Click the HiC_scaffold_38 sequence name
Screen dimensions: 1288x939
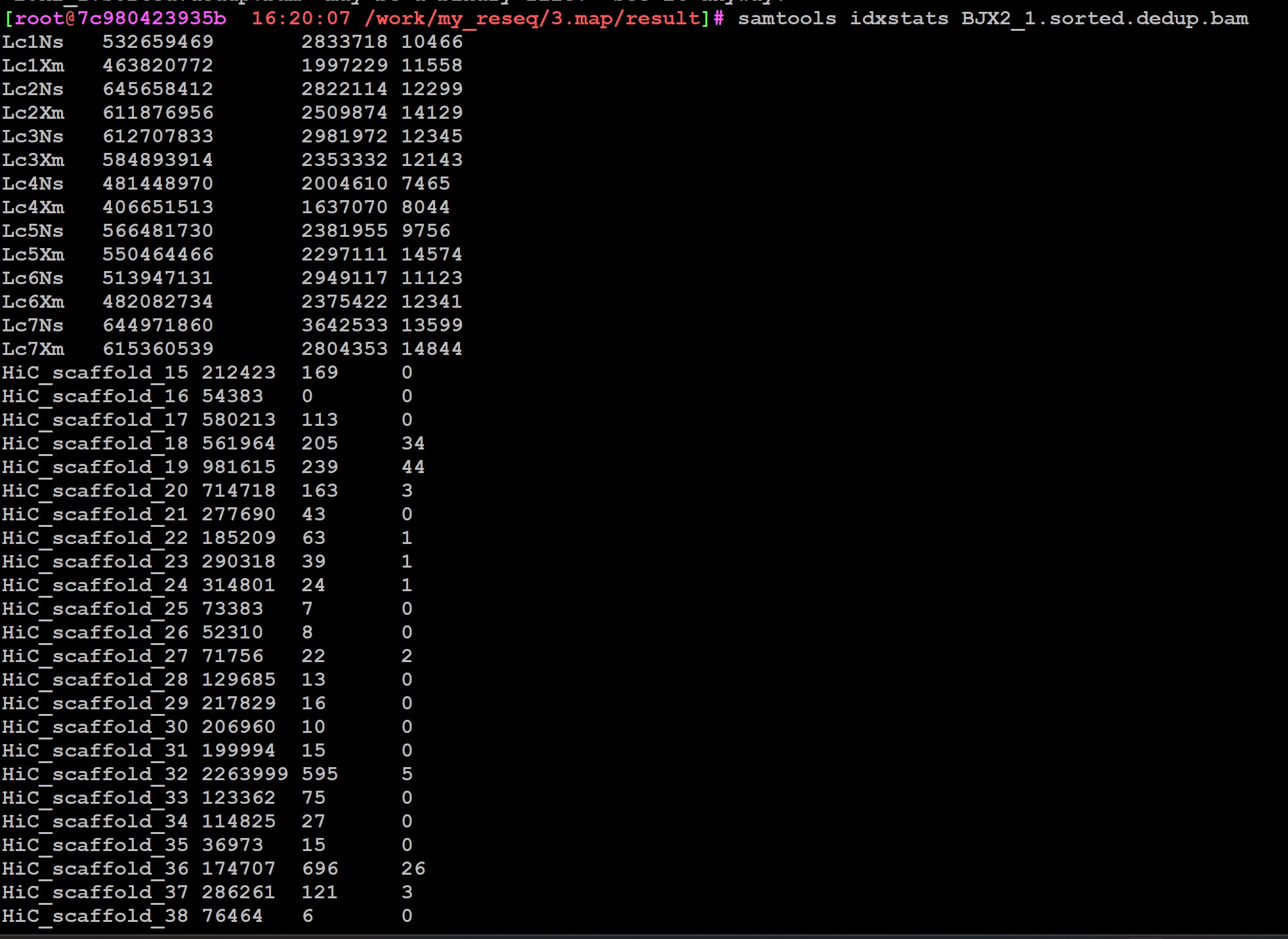click(95, 916)
